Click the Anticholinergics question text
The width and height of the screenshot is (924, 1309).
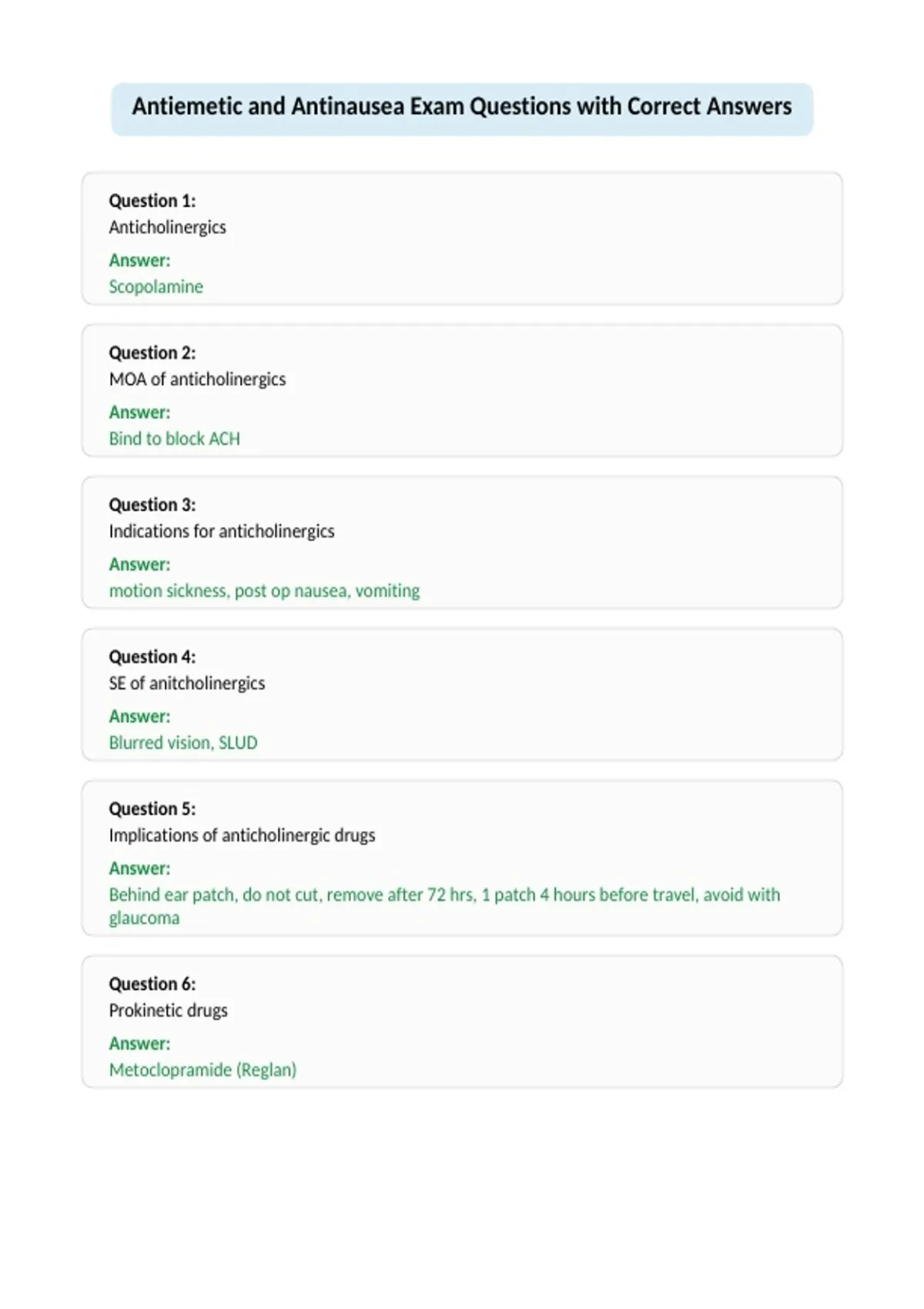click(x=167, y=227)
